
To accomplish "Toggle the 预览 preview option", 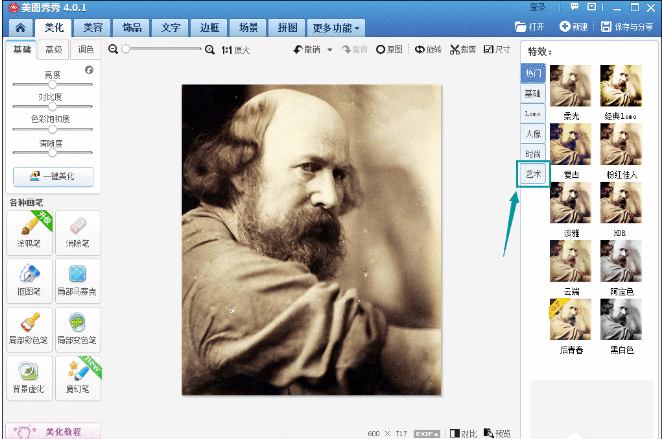I will tap(497, 433).
